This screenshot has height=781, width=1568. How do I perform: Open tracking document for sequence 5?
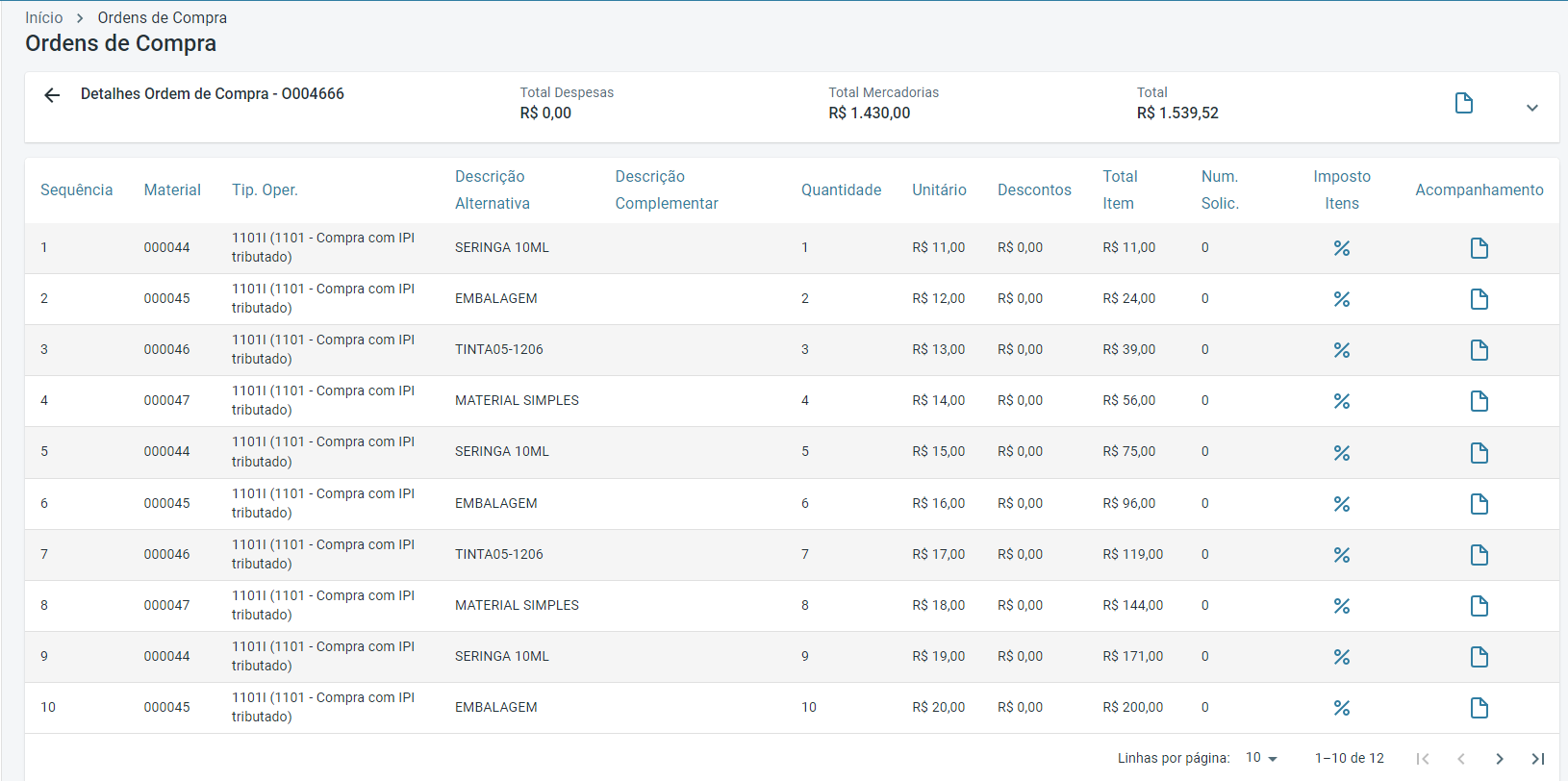tap(1479, 453)
